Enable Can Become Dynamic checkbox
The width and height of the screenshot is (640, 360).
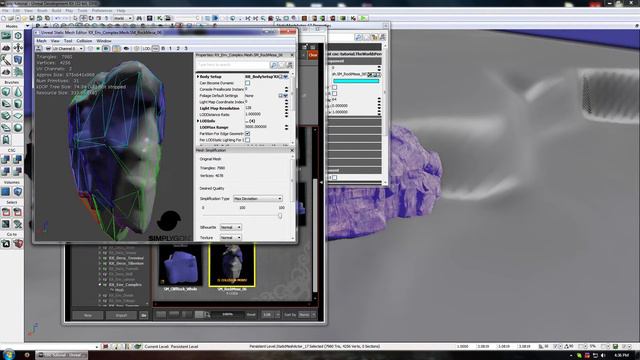[x=247, y=83]
